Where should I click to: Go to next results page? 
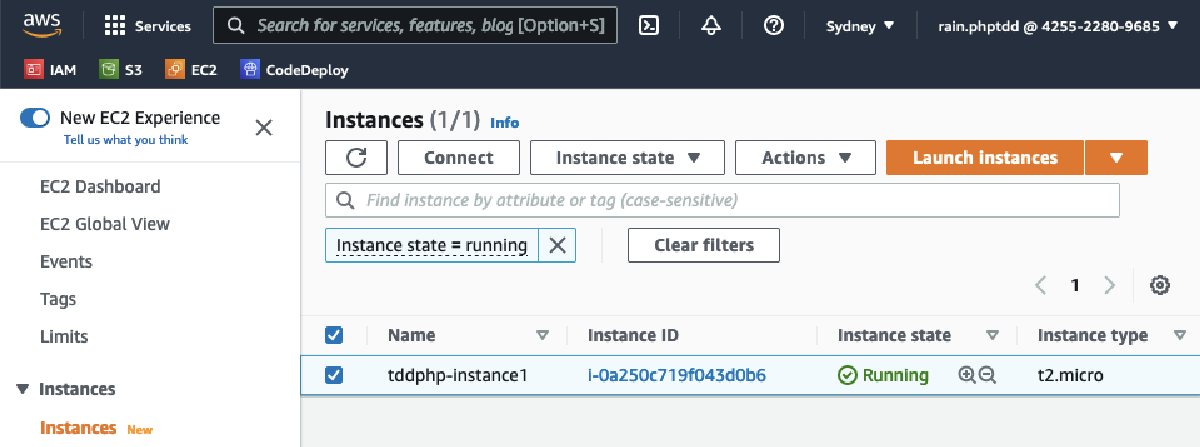point(1109,285)
